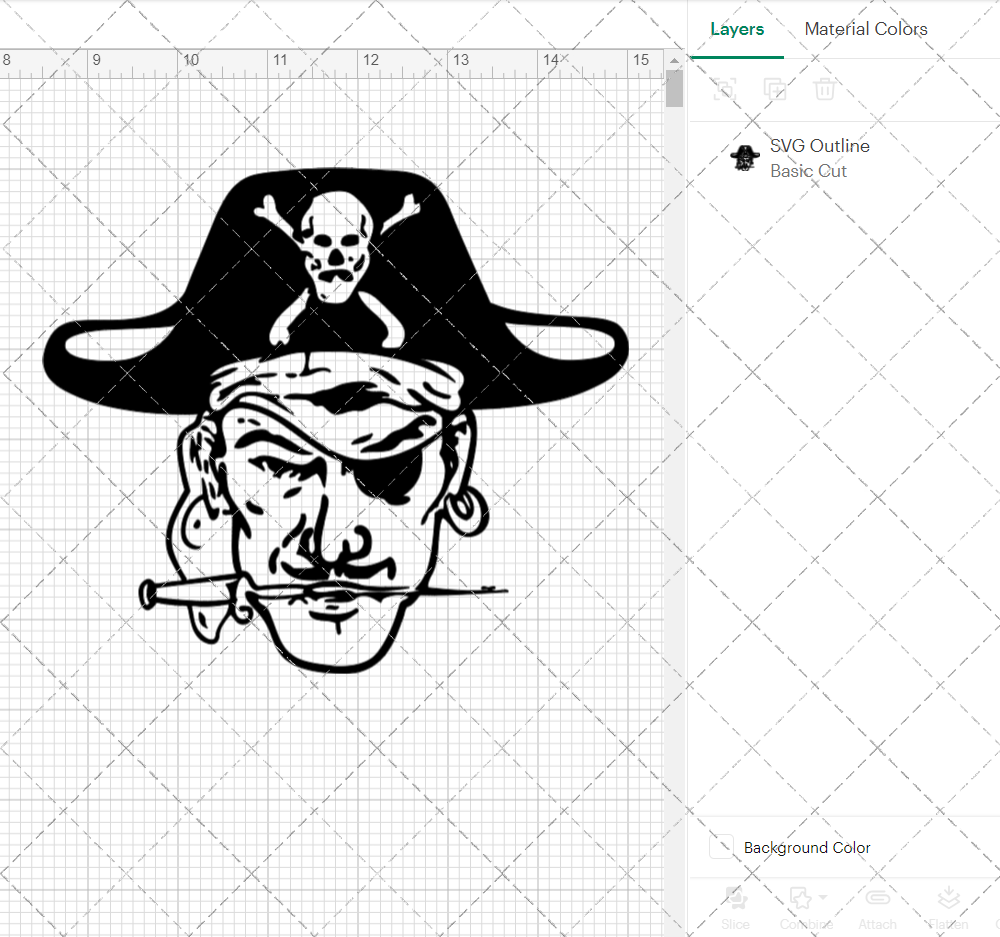This screenshot has height=937, width=1000.
Task: Click the Duplicate layer icon
Action: click(x=774, y=89)
